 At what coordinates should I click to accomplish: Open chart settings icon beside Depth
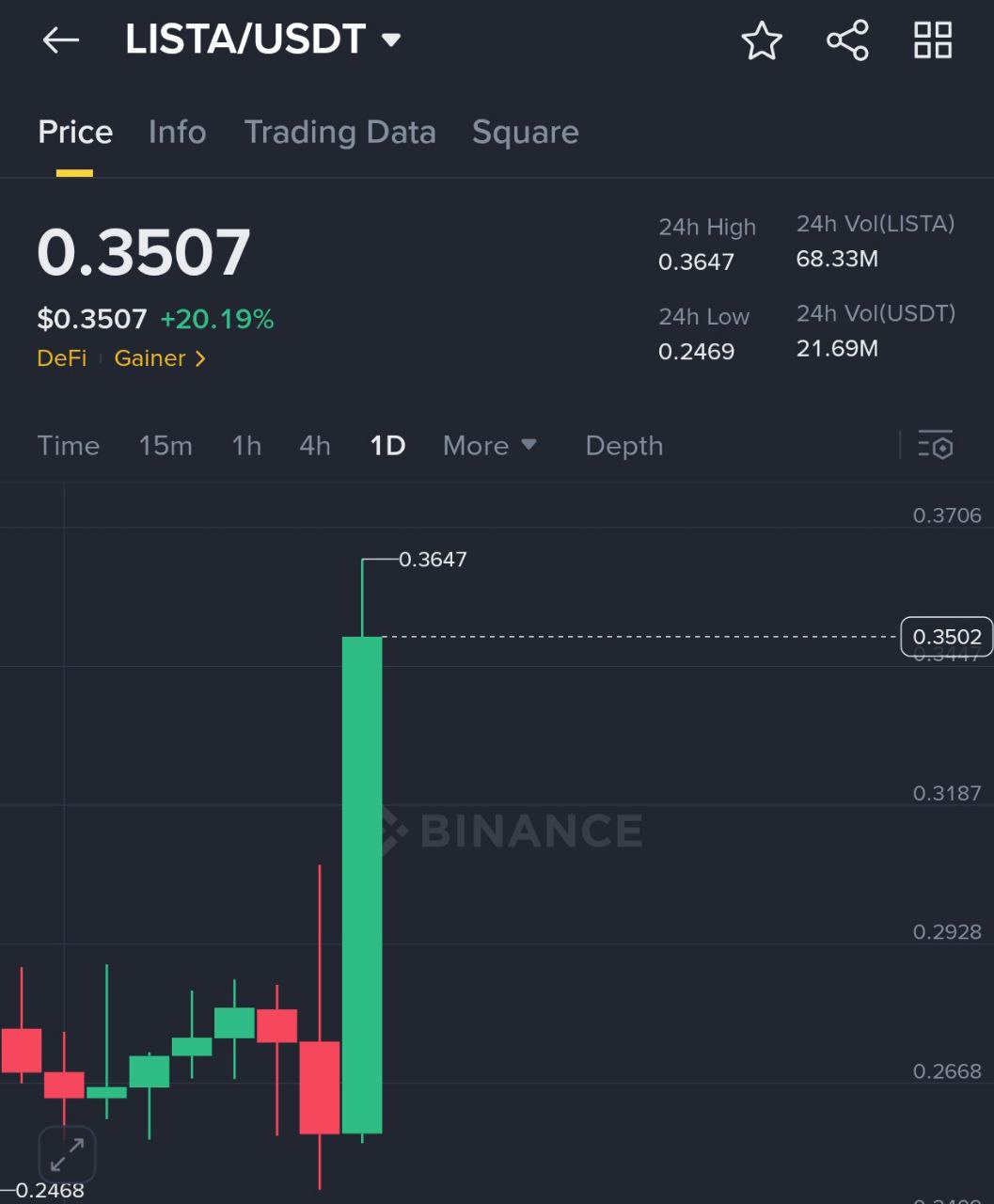point(936,445)
